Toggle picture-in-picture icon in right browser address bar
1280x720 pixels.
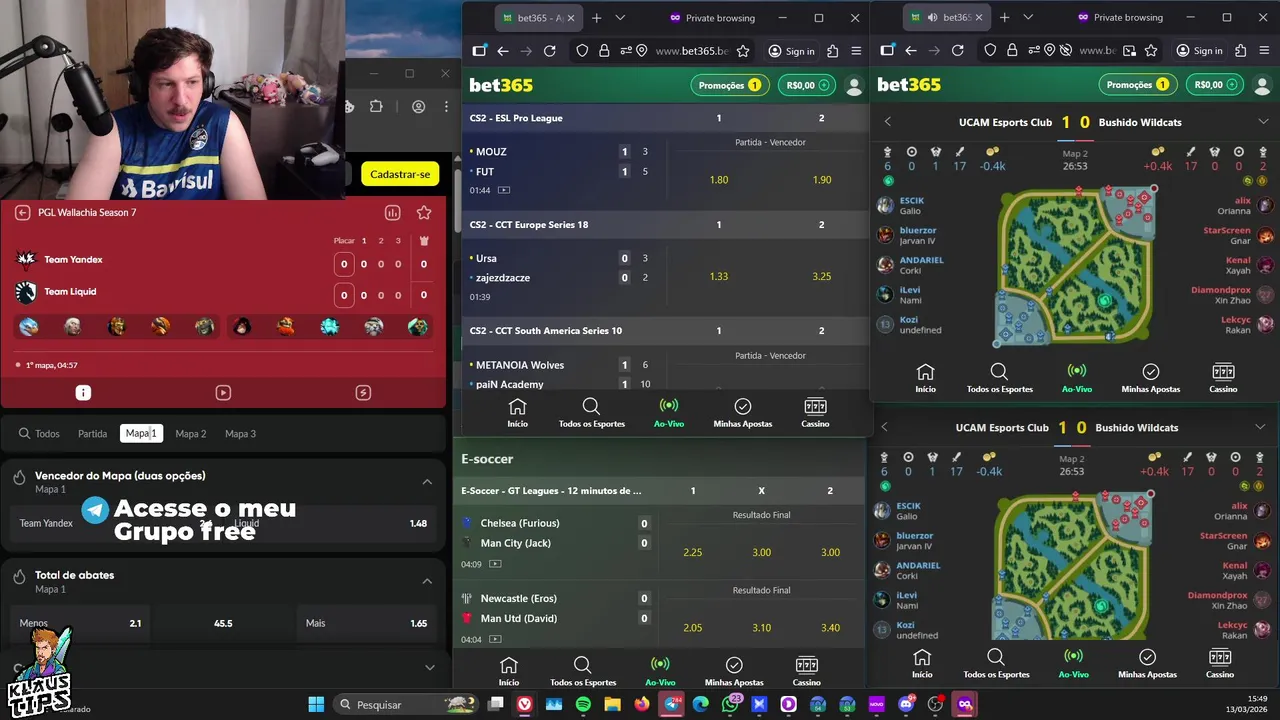pyautogui.click(x=1129, y=51)
